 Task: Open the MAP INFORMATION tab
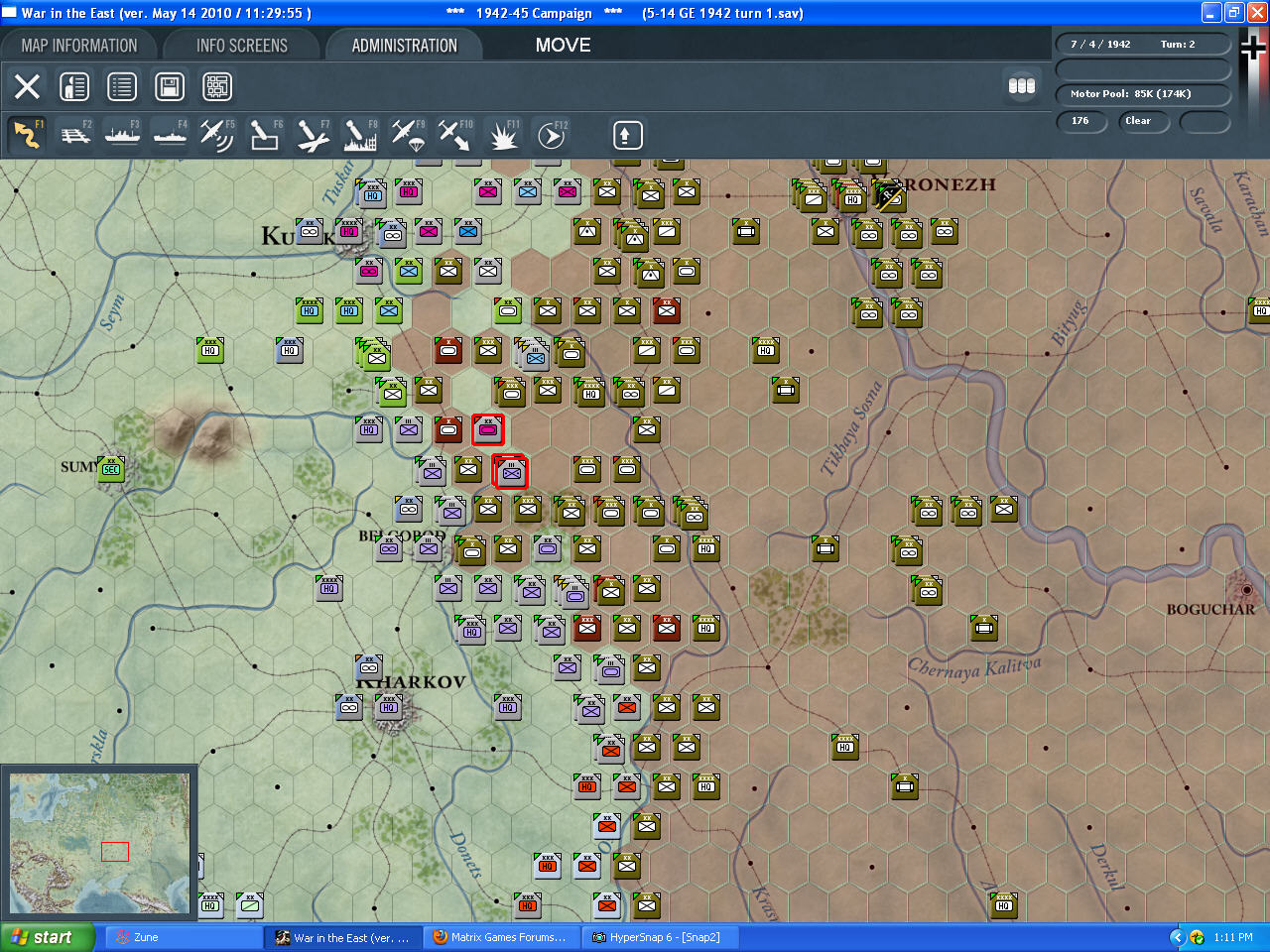(79, 46)
